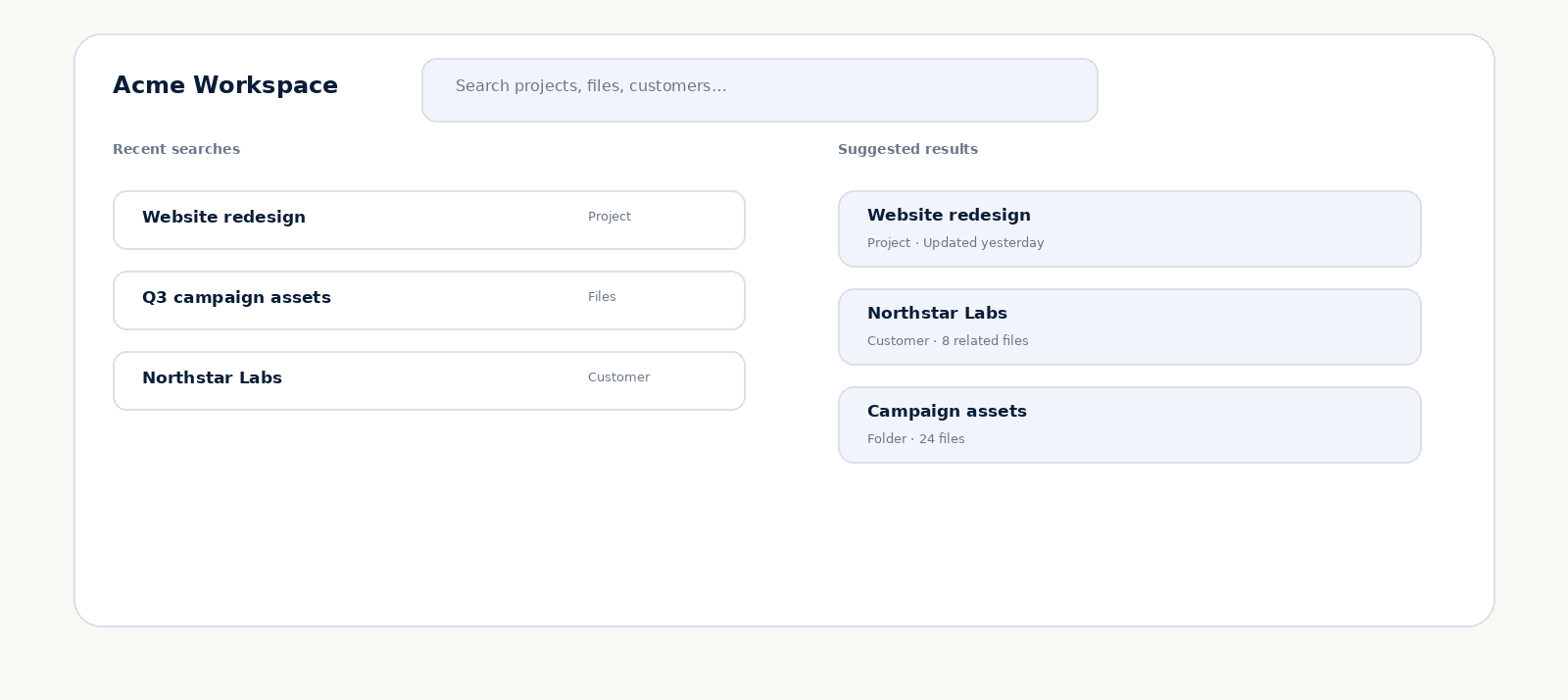Click the Files tag in recent searches
This screenshot has width=1568, height=700.
click(x=602, y=297)
